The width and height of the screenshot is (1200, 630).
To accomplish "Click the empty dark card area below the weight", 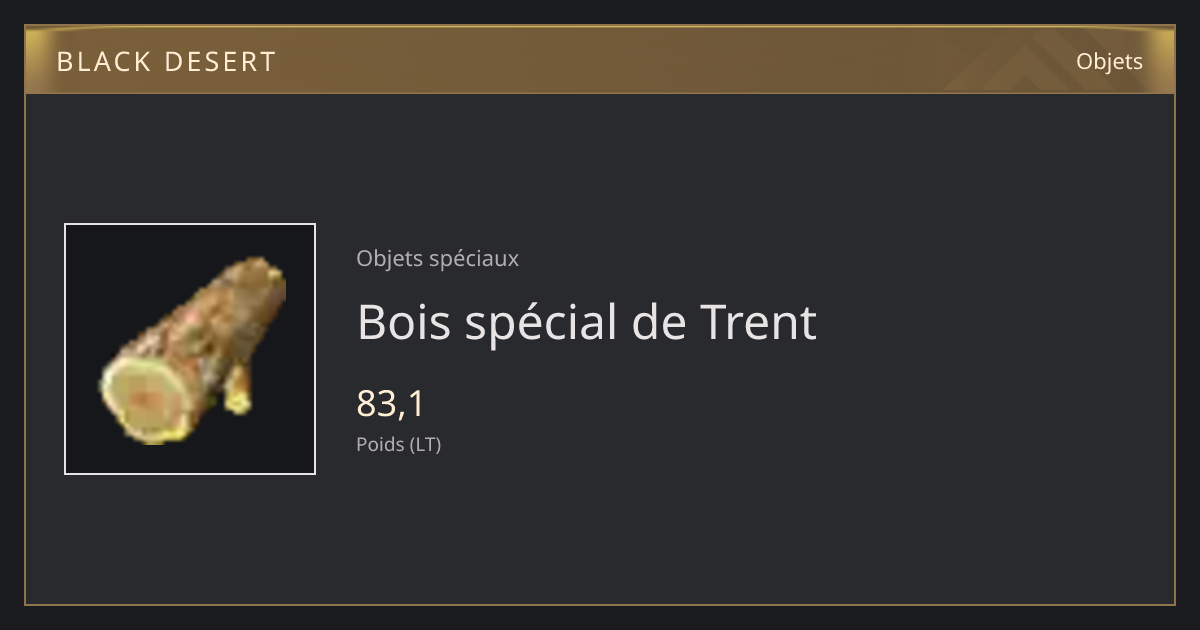I will 700,530.
